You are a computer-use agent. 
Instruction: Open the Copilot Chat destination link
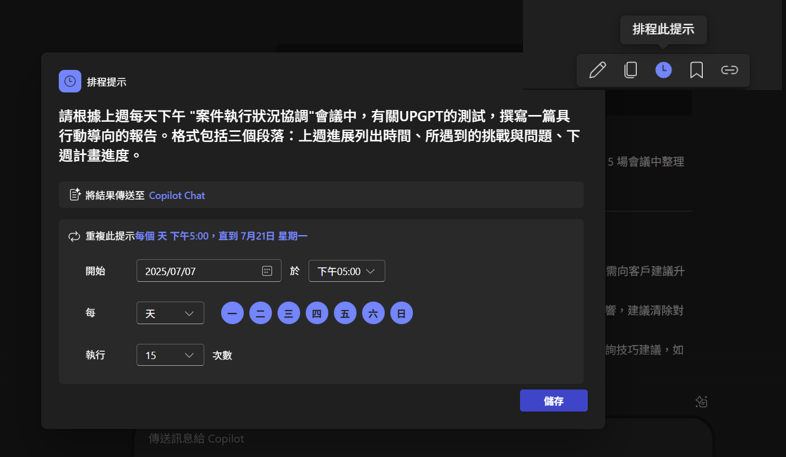177,195
